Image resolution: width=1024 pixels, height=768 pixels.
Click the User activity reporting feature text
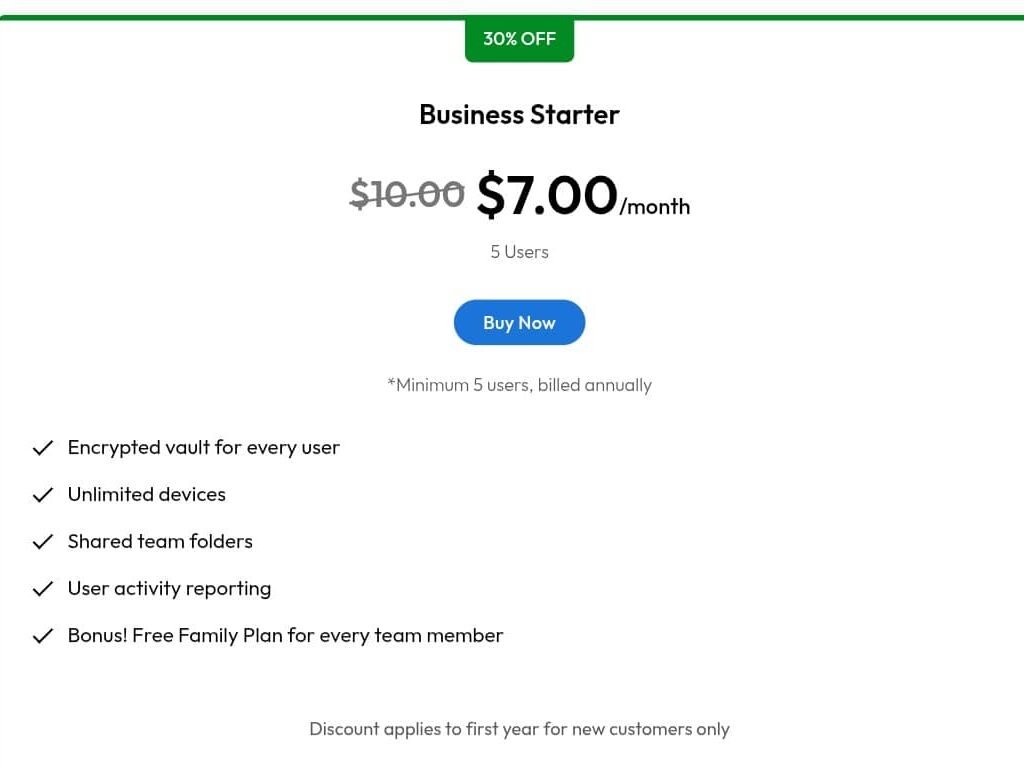pyautogui.click(x=169, y=589)
